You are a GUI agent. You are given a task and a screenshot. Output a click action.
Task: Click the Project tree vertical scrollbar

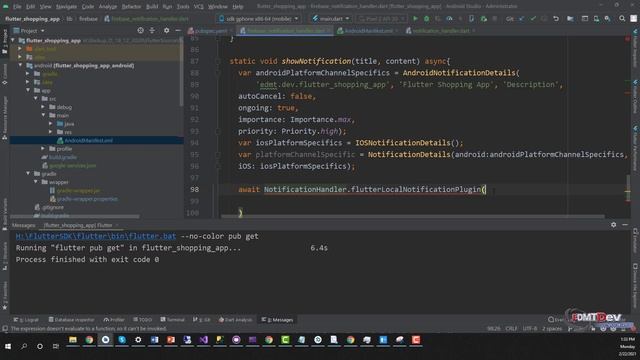(x=182, y=72)
